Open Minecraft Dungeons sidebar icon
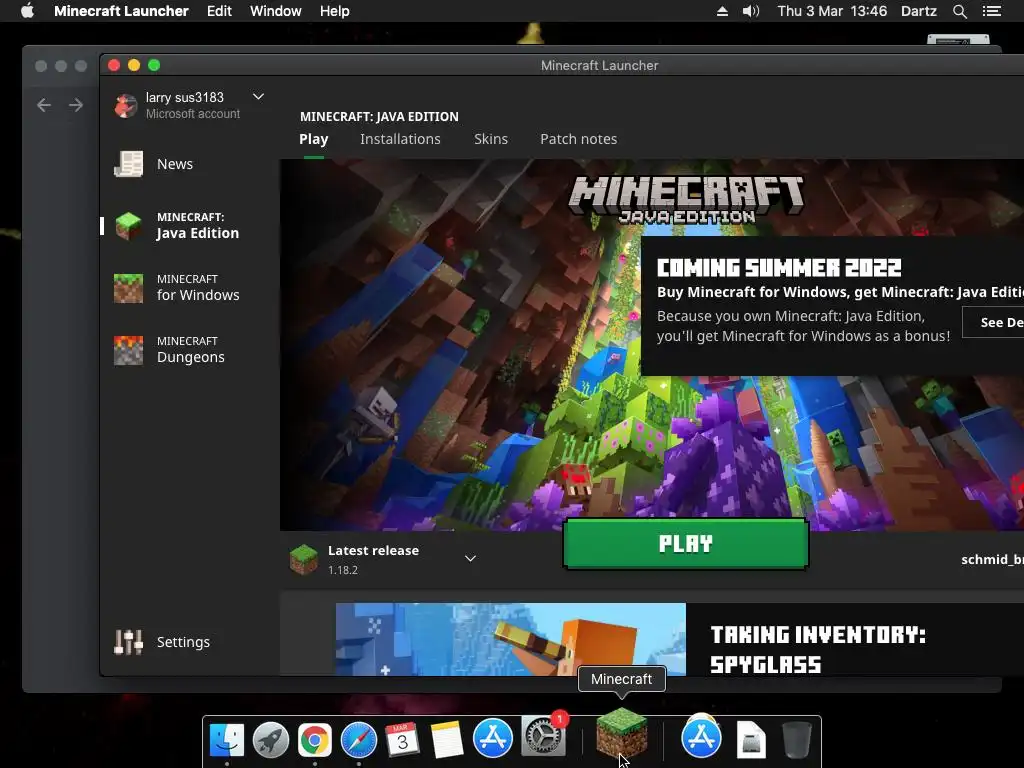The image size is (1024, 768). (129, 350)
